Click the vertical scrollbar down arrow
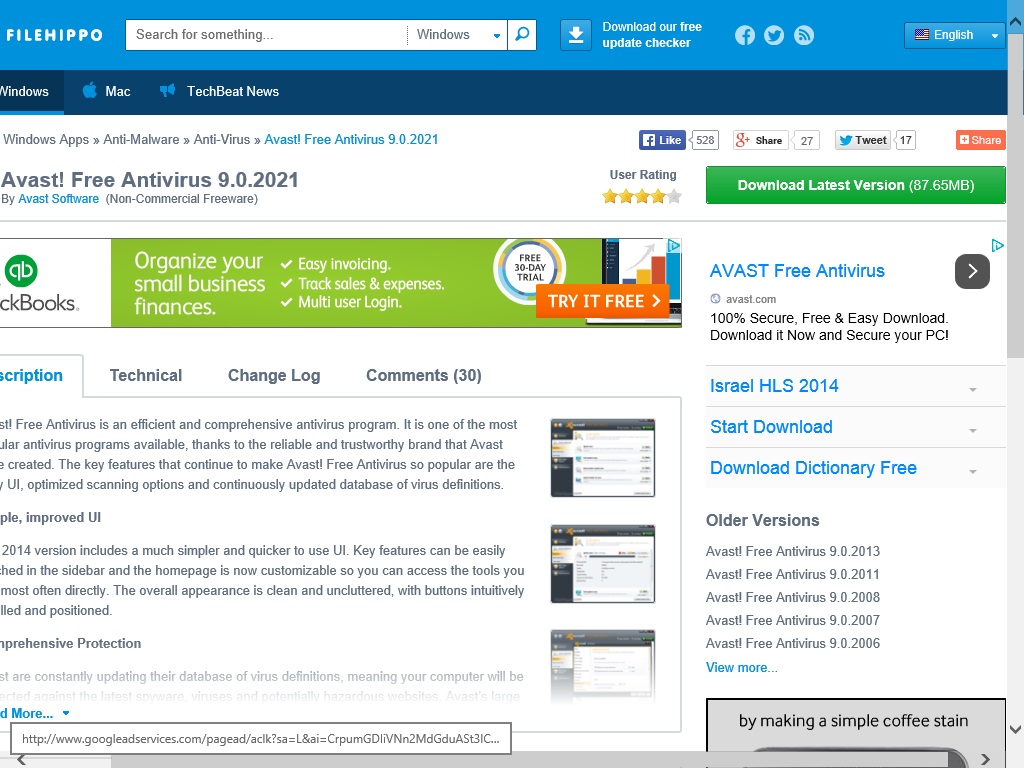This screenshot has width=1024, height=768. click(x=1016, y=729)
